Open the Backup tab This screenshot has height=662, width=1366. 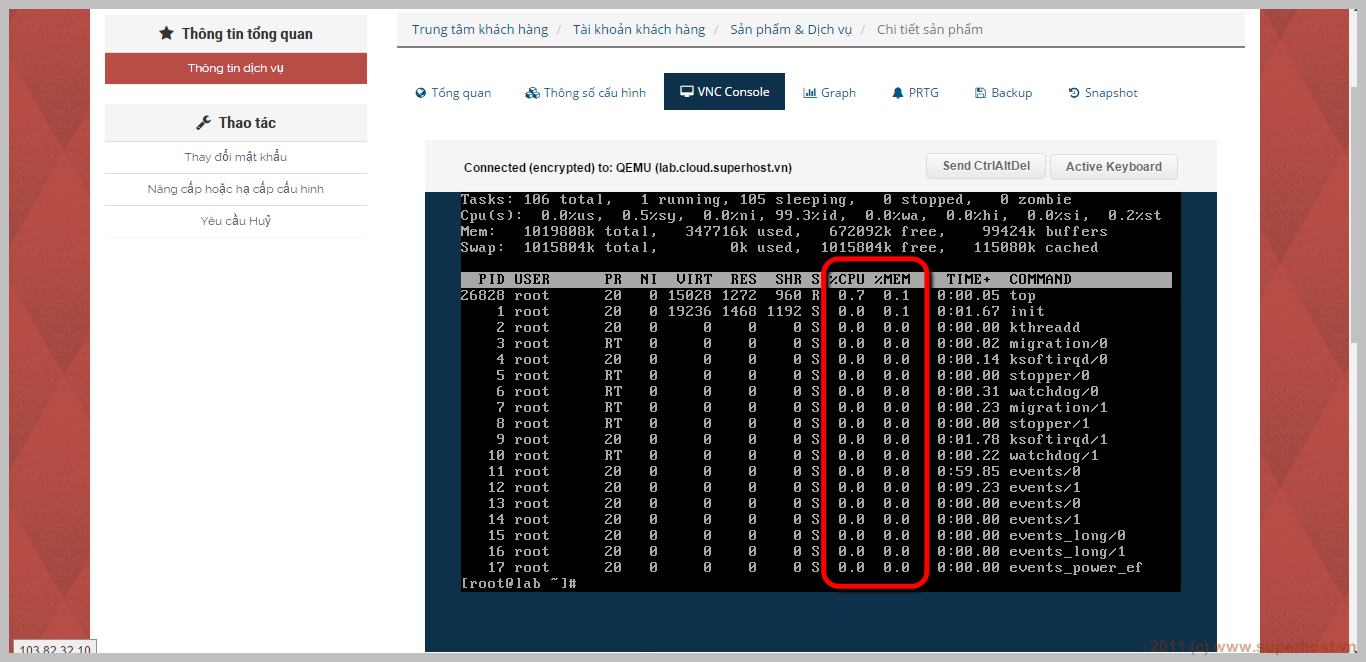pyautogui.click(x=1003, y=92)
